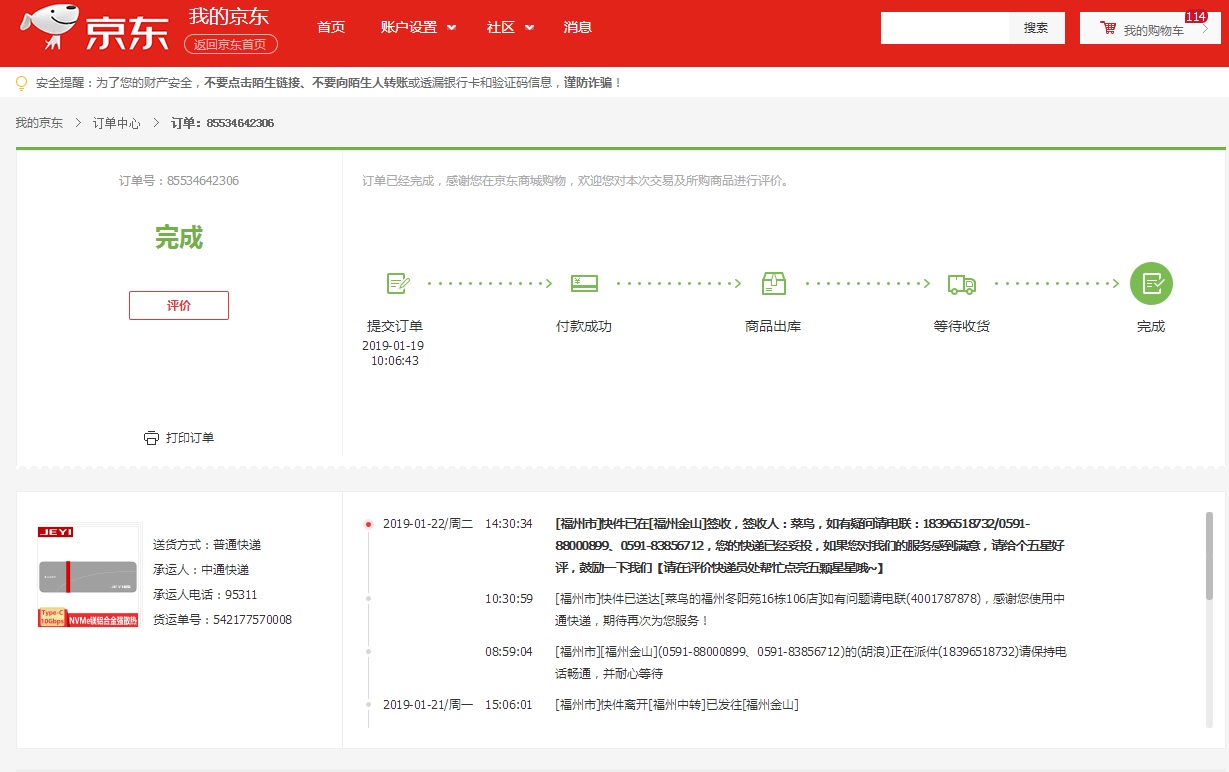The height and width of the screenshot is (772, 1229).
Task: Click the 提交订单 step icon
Action: click(398, 283)
